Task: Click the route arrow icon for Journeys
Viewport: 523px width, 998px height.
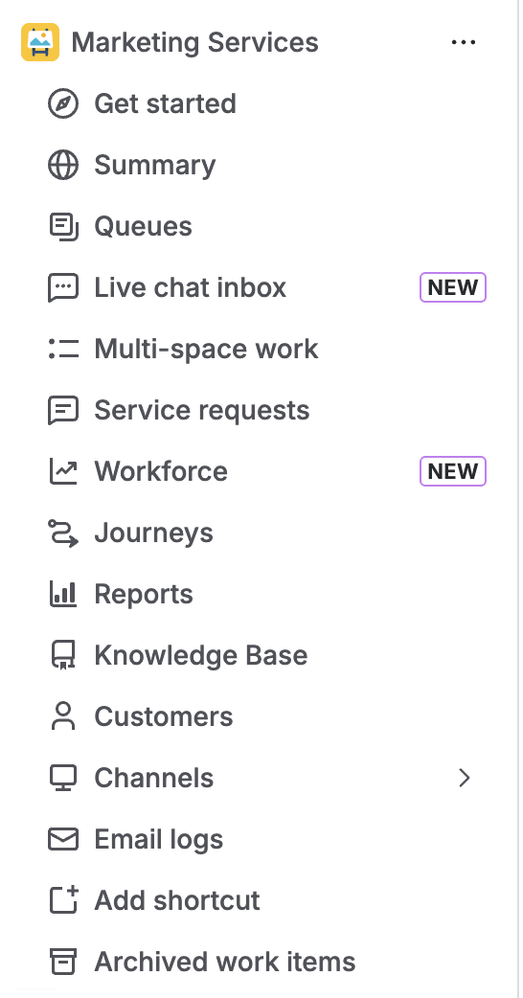Action: (64, 533)
